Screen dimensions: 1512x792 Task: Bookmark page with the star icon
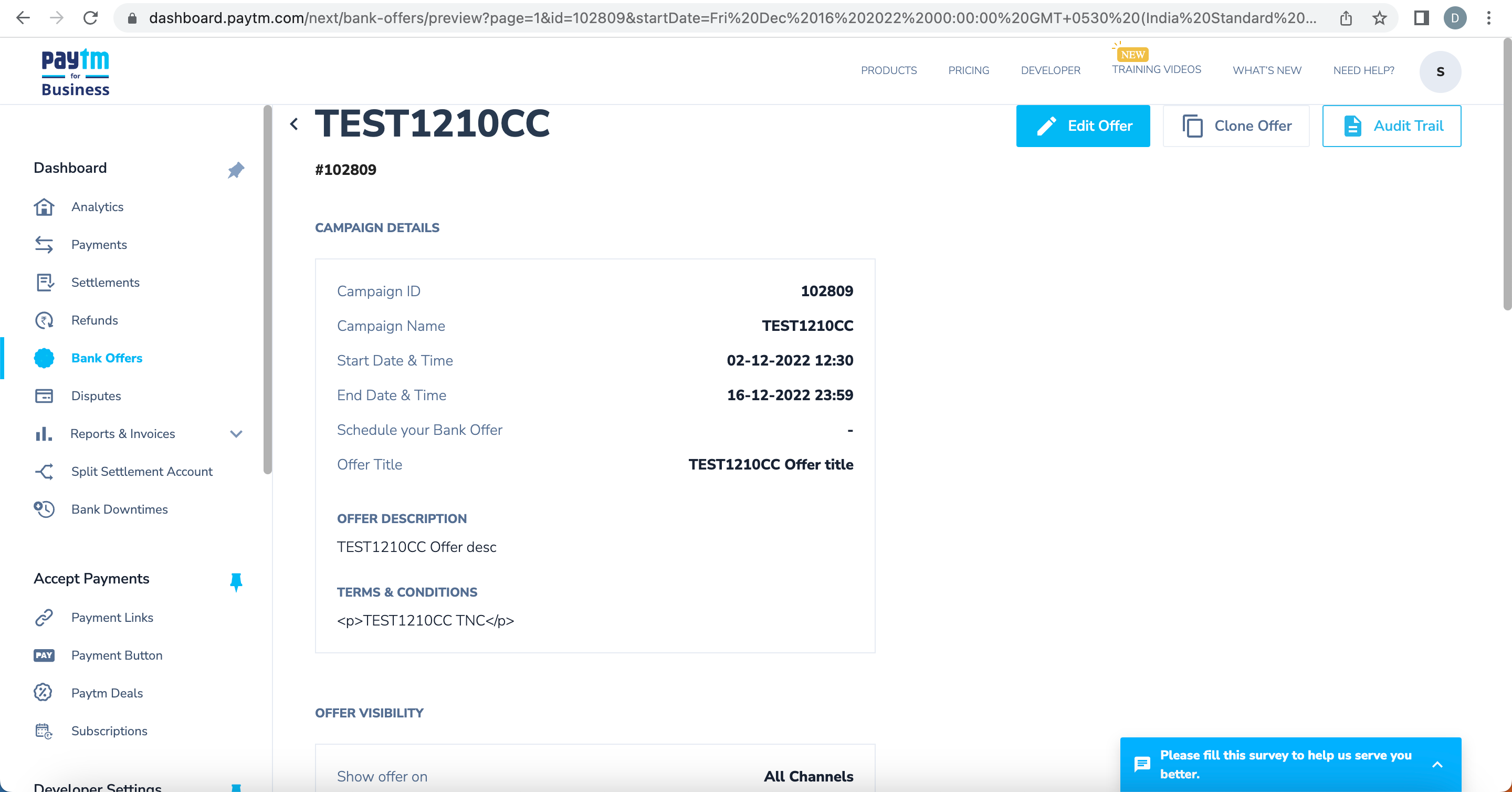[x=1379, y=18]
